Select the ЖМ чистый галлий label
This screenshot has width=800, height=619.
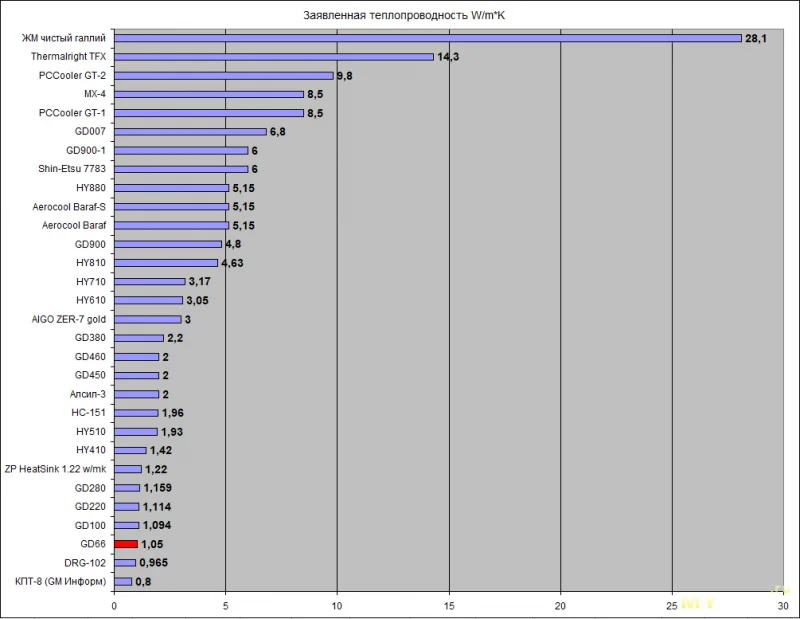(x=64, y=38)
